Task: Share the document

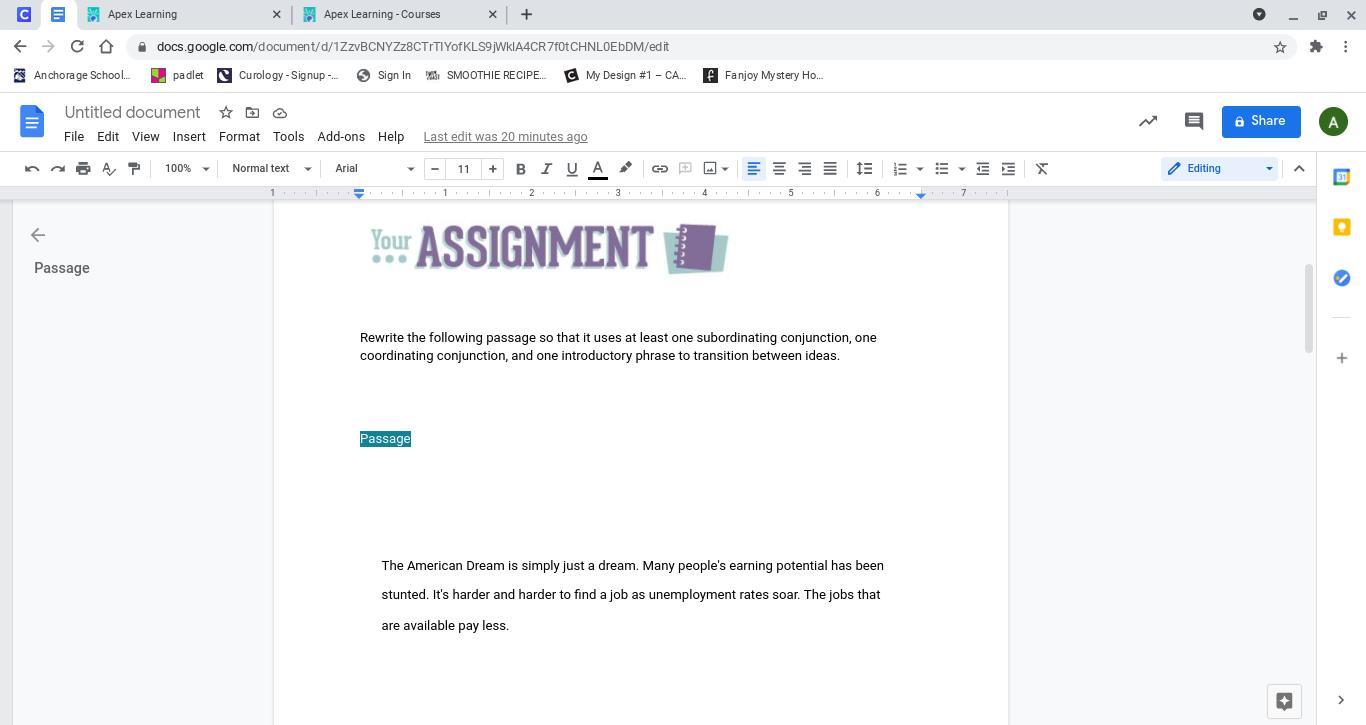Action: point(1261,122)
